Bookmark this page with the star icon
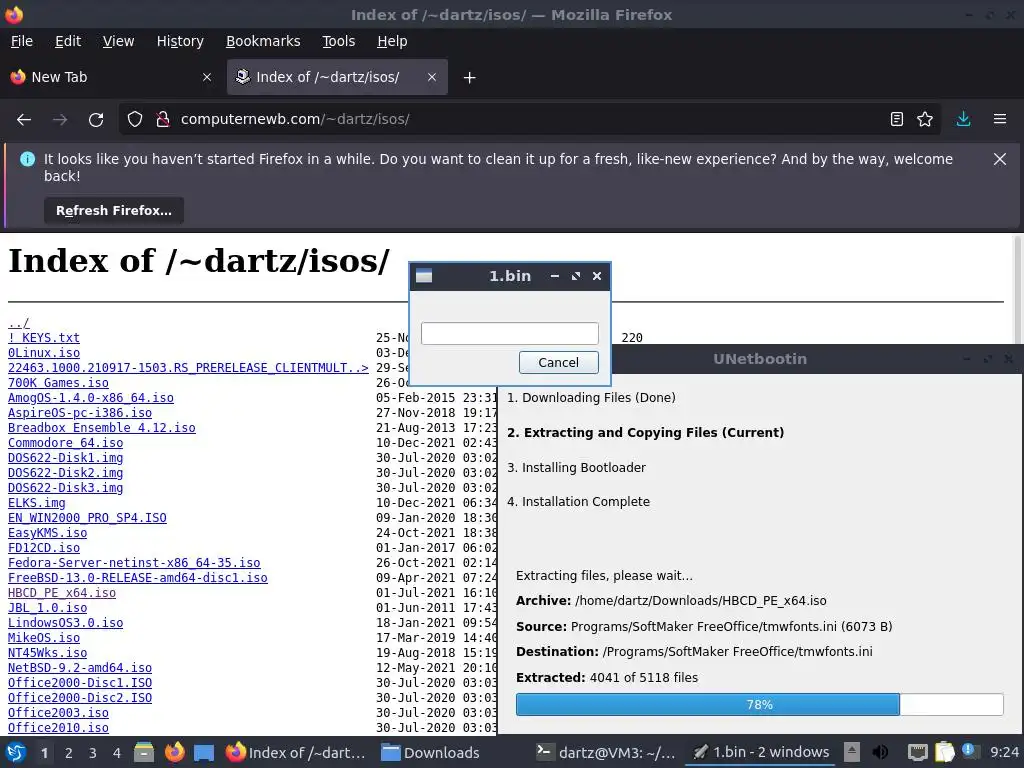This screenshot has height=768, width=1024. [925, 120]
